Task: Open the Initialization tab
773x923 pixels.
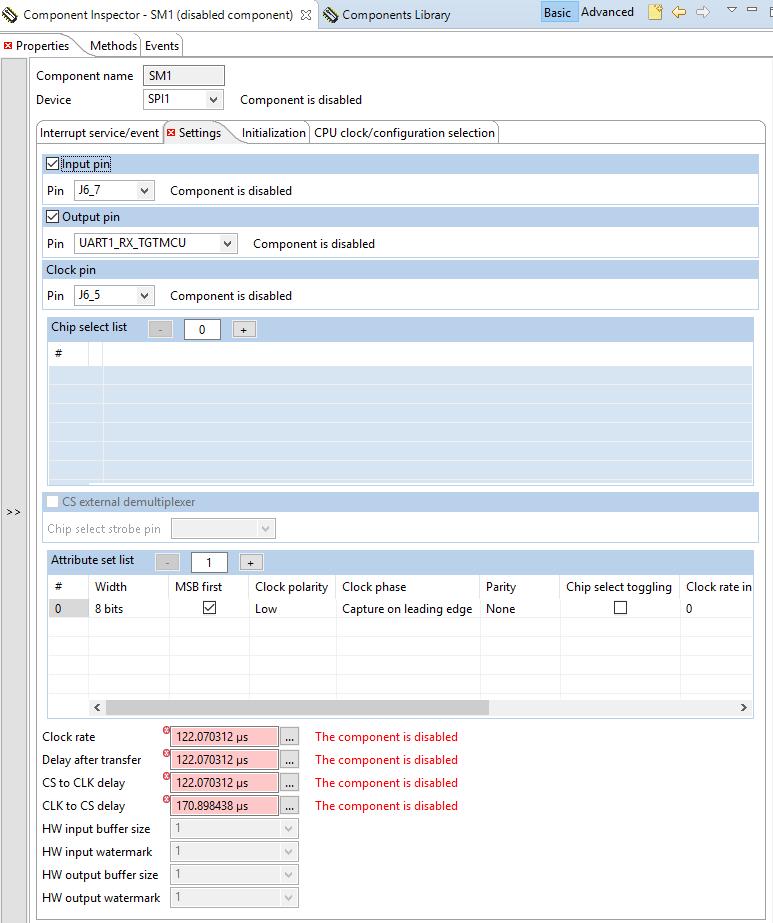Action: click(x=273, y=133)
